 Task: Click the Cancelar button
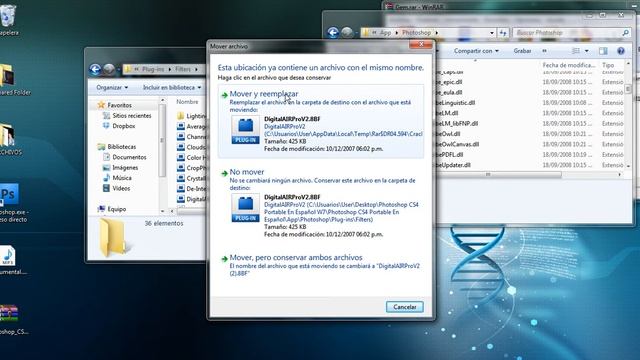[404, 307]
